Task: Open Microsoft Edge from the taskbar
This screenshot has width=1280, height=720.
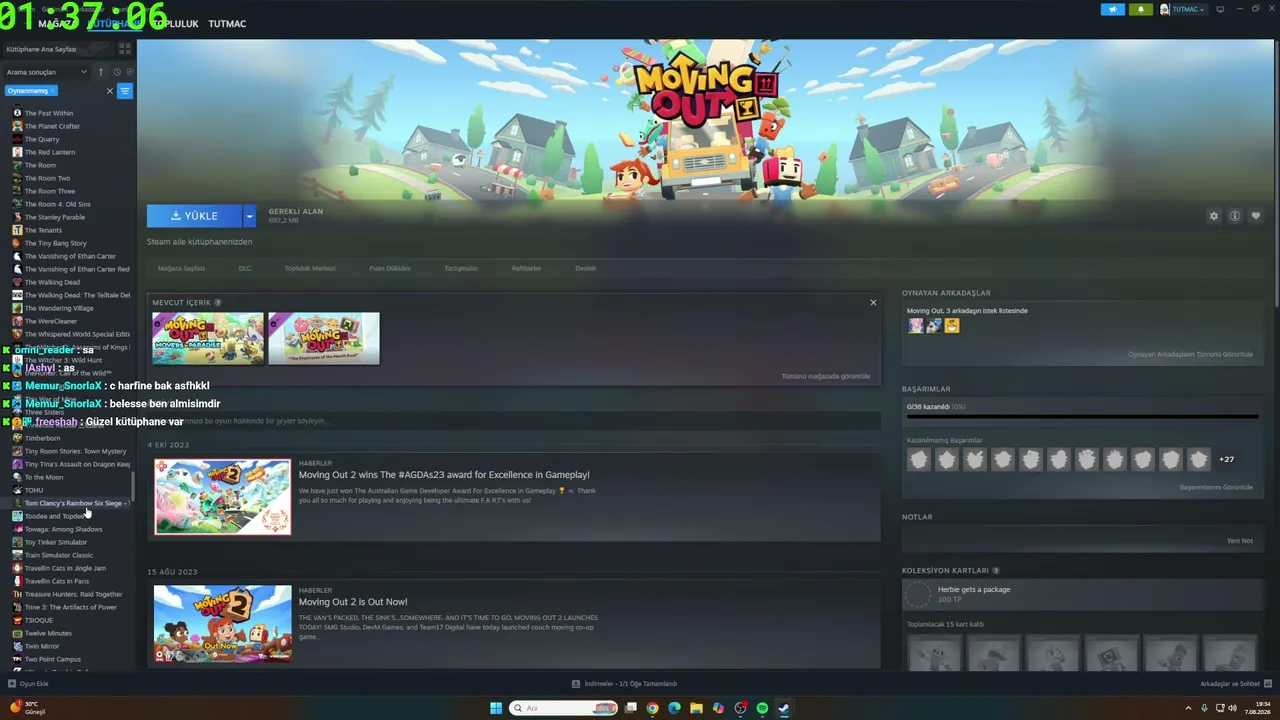Action: (674, 708)
